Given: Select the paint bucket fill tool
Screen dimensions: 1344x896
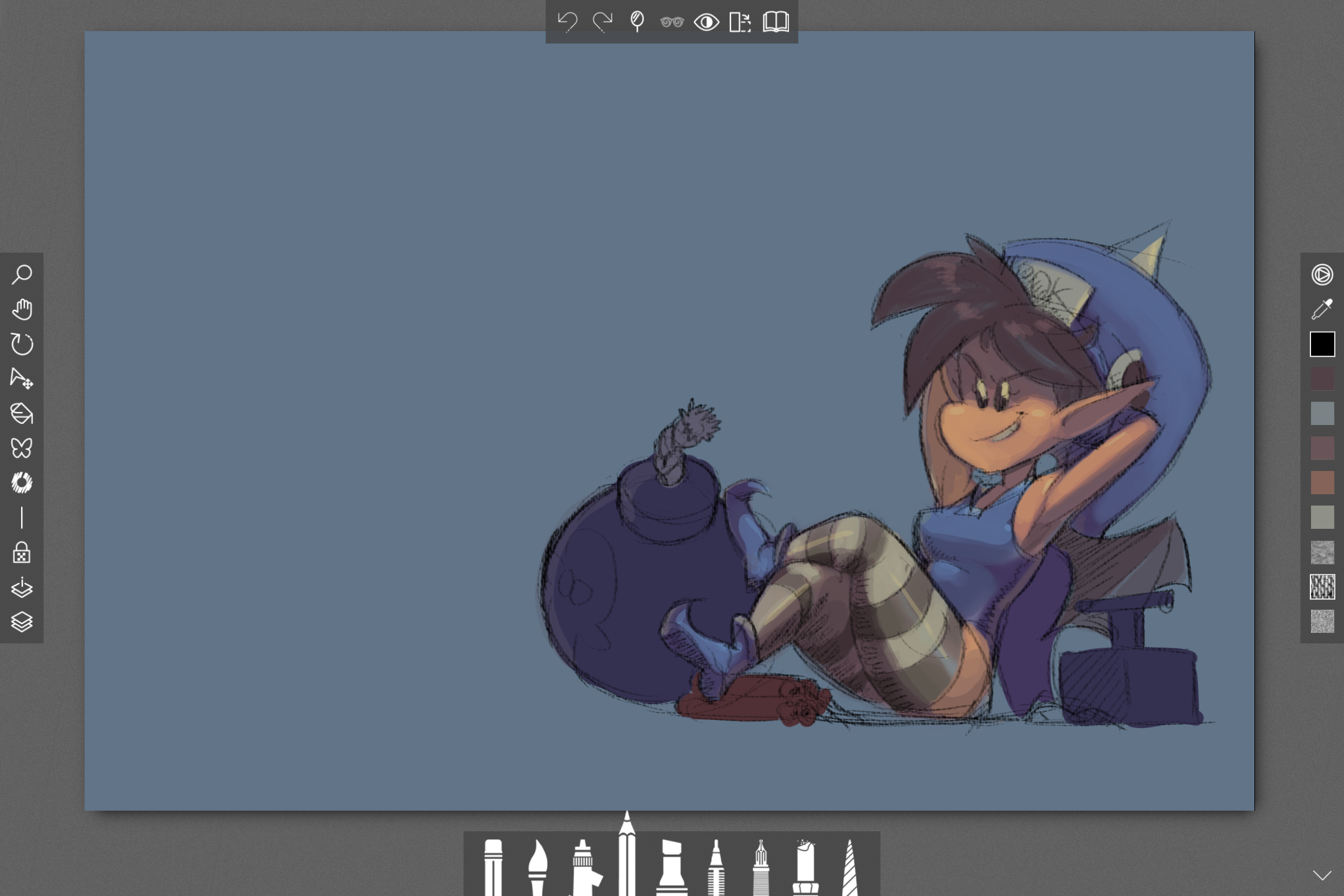Looking at the screenshot, I should click(x=22, y=413).
